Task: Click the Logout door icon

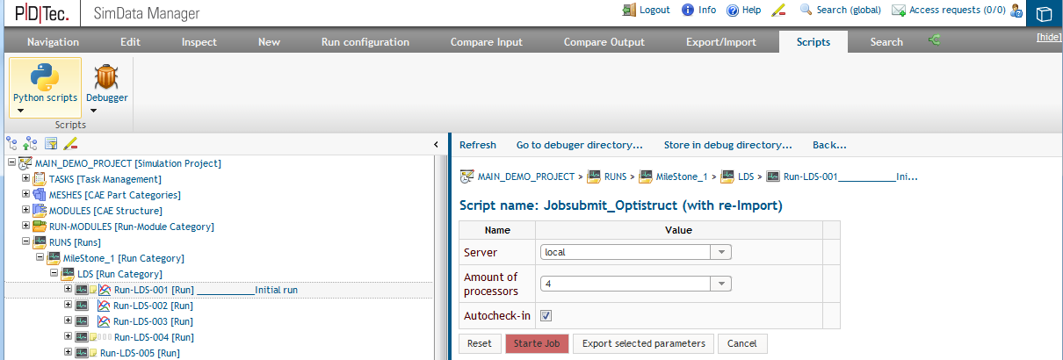Action: coord(628,10)
